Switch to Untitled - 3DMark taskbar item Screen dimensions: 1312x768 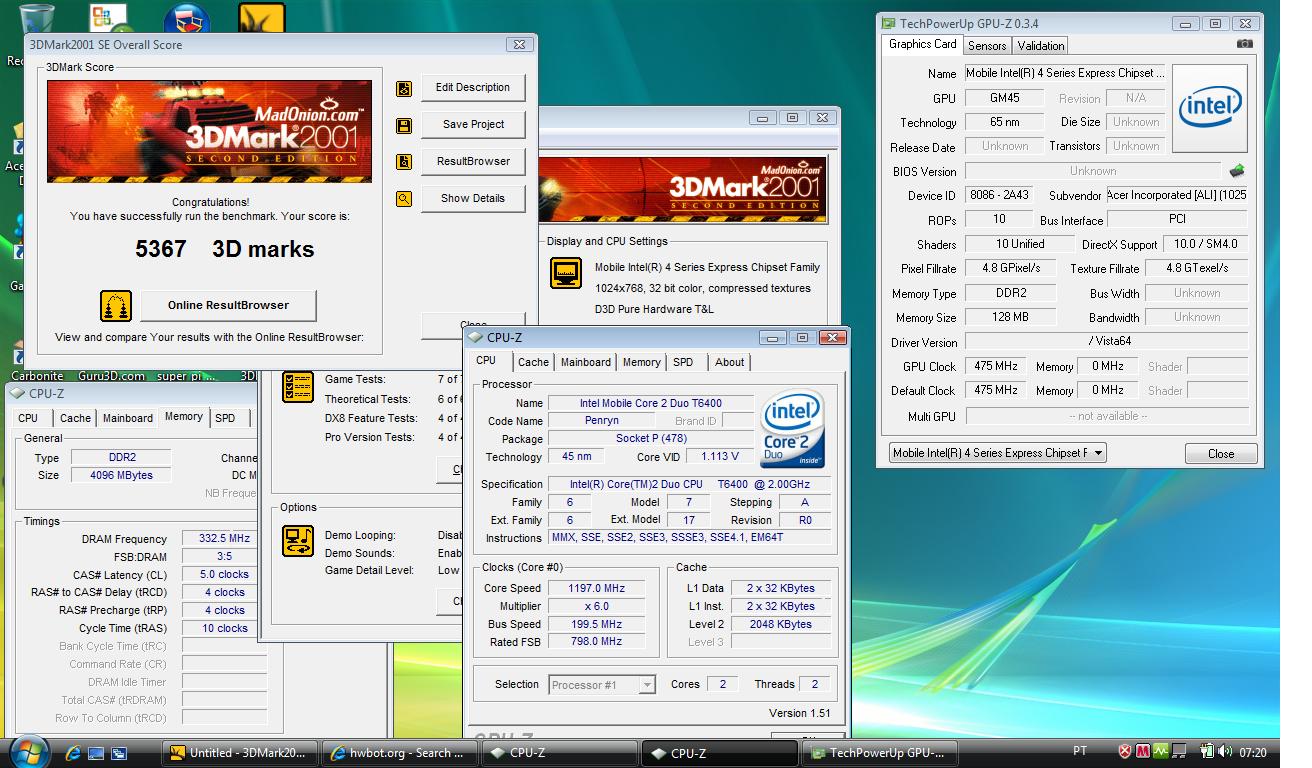241,753
